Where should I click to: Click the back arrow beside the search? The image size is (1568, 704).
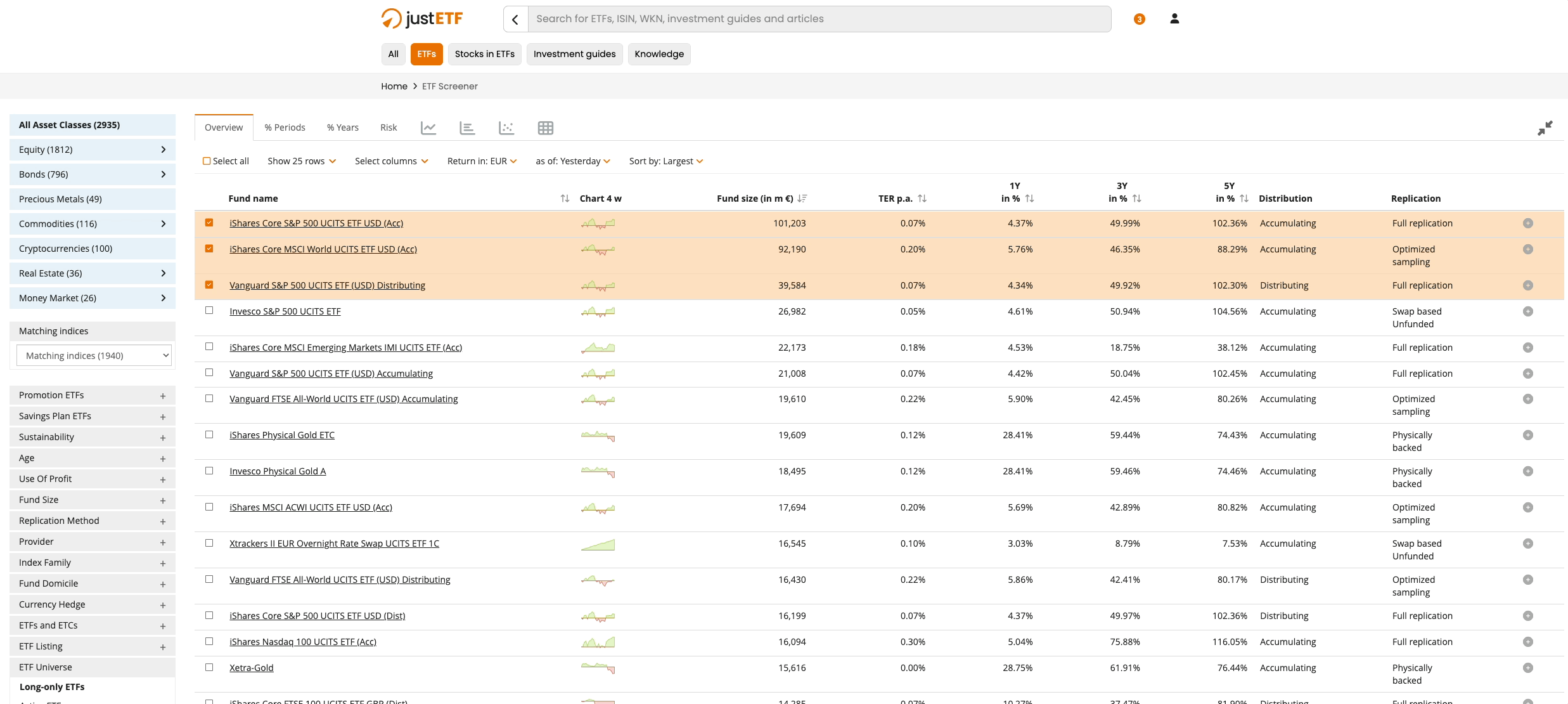pos(515,19)
